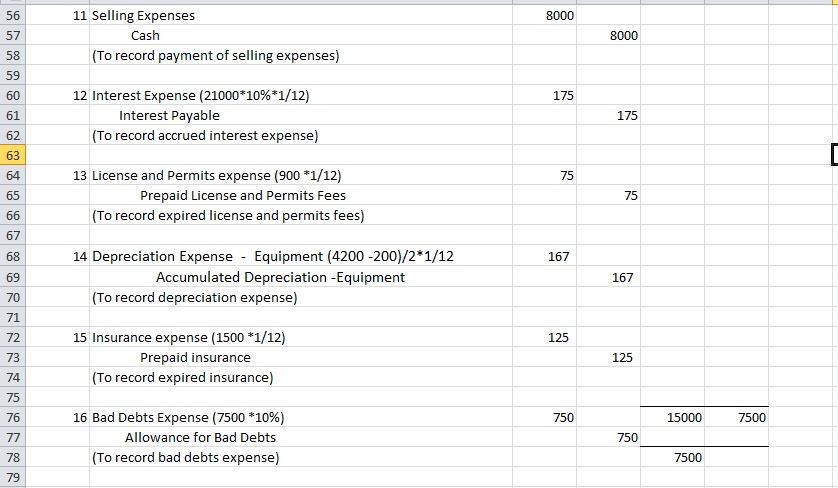This screenshot has height=488, width=838.
Task: Select row header 63
Action: [x=12, y=155]
